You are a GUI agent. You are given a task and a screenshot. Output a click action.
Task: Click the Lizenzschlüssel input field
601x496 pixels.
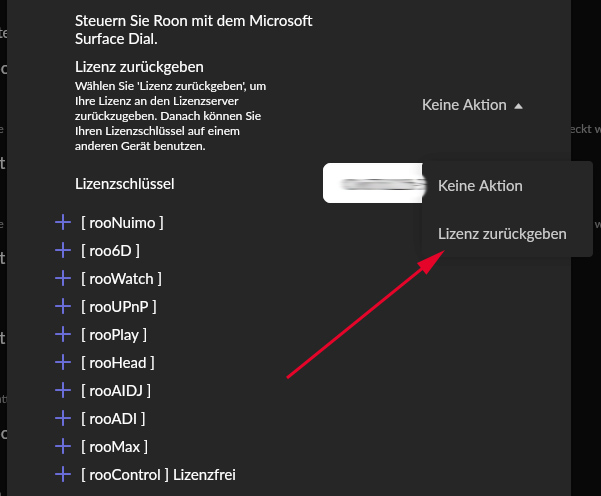(372, 184)
